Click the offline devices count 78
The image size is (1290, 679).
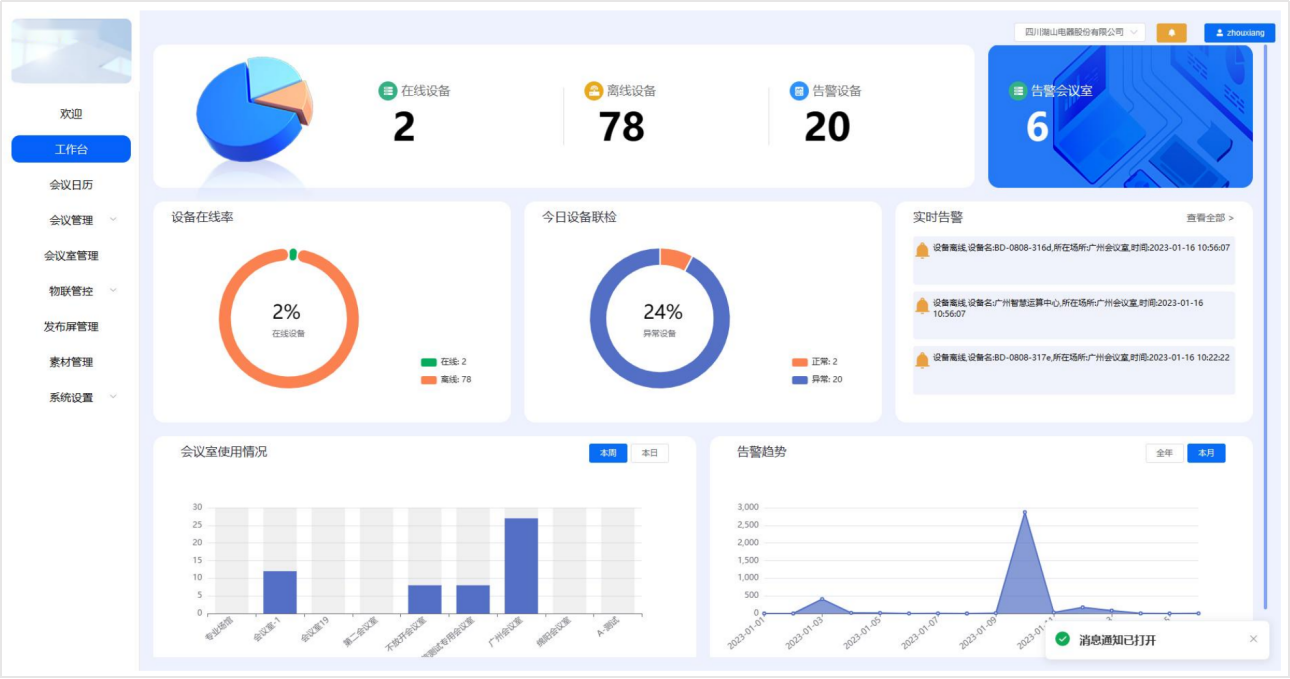(x=622, y=127)
